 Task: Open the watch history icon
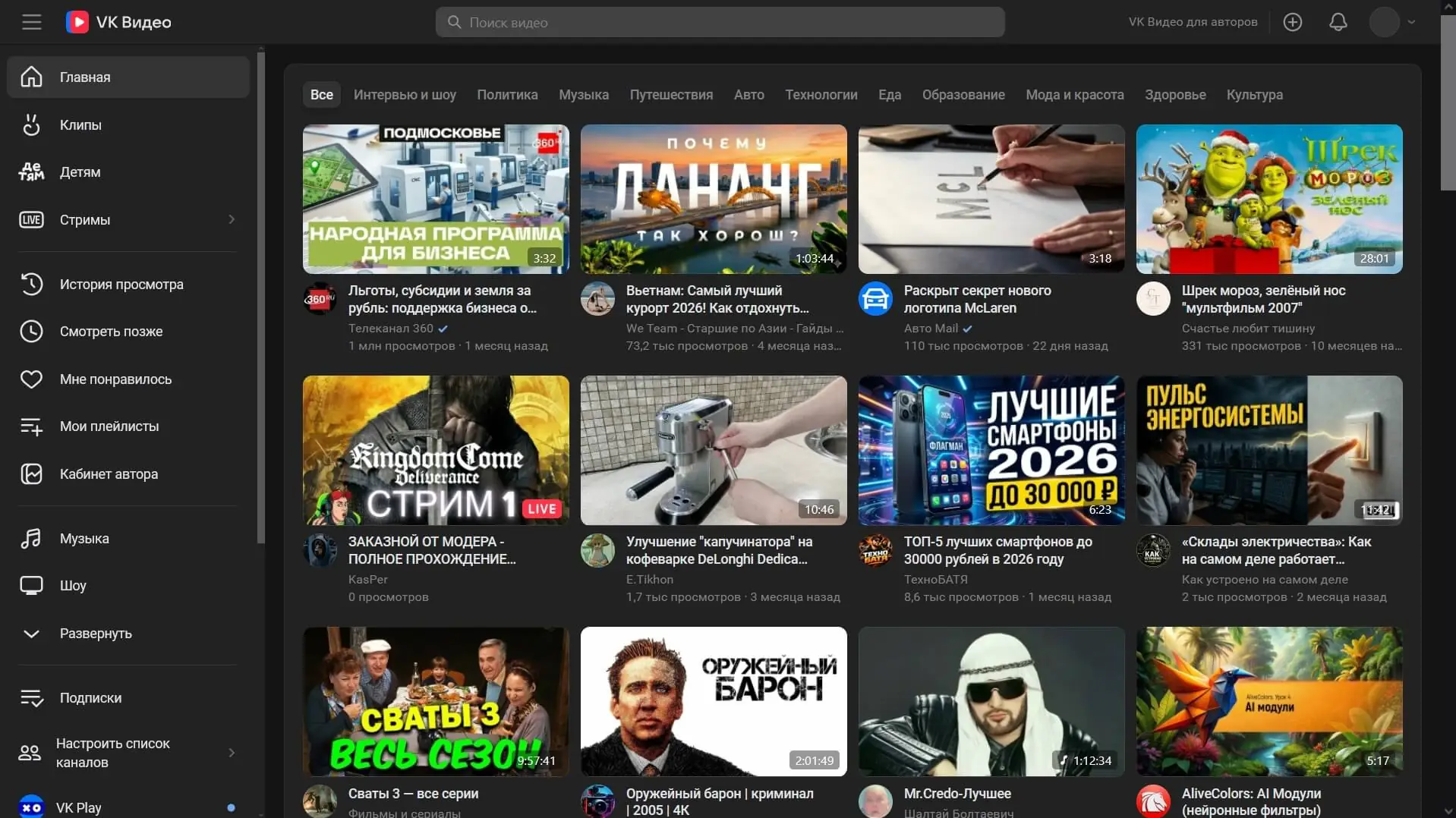point(31,284)
